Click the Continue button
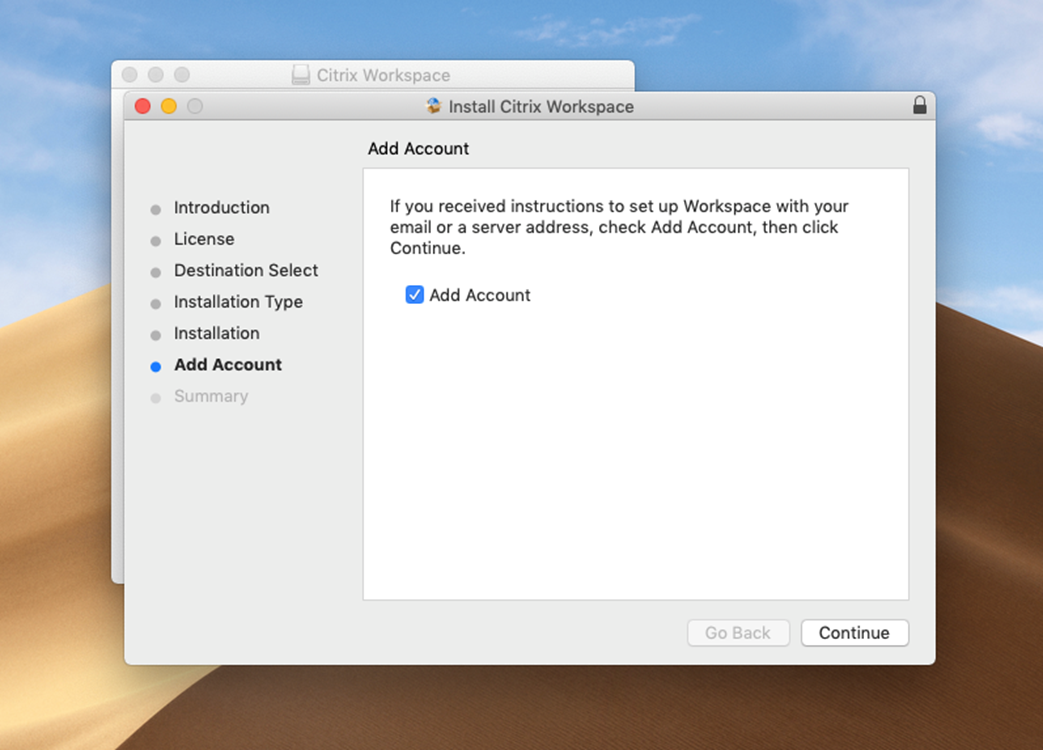 (855, 633)
